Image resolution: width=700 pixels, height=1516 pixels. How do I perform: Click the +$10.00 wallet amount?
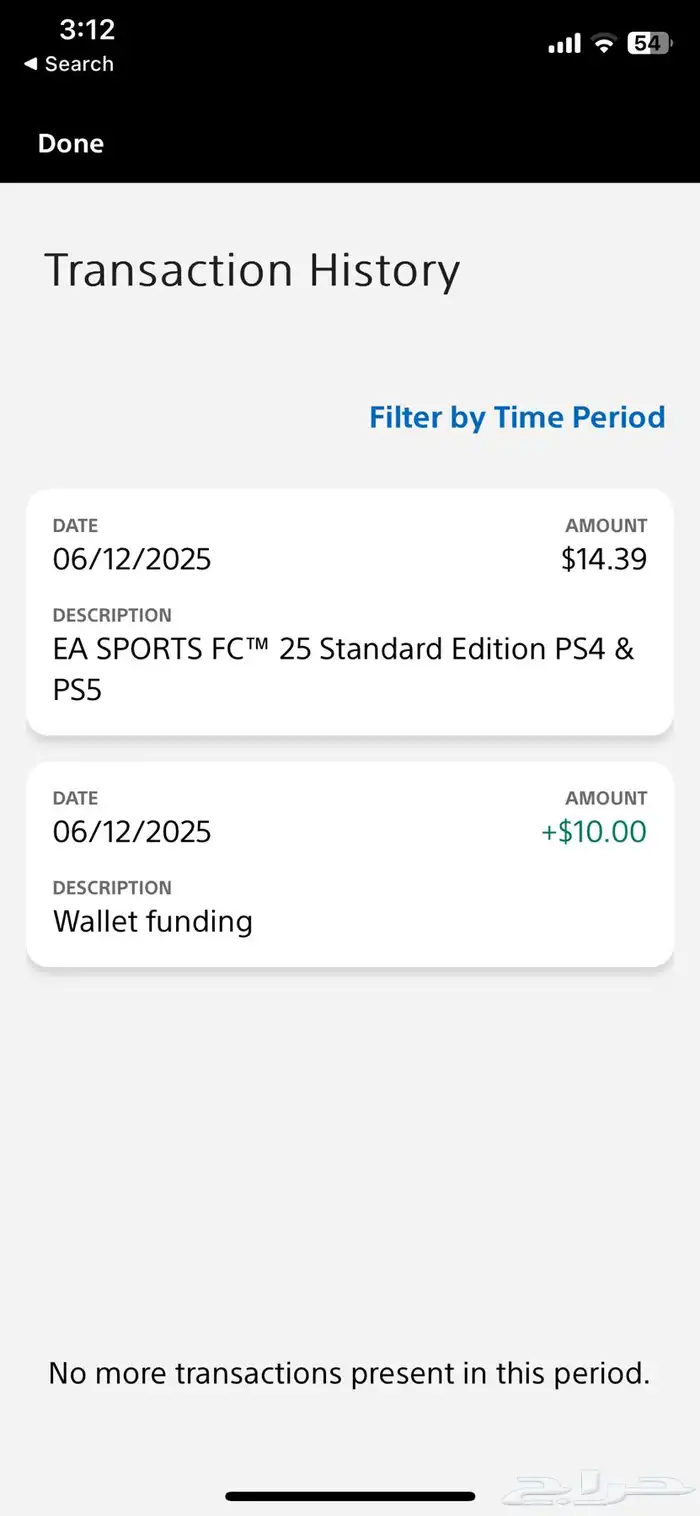594,832
